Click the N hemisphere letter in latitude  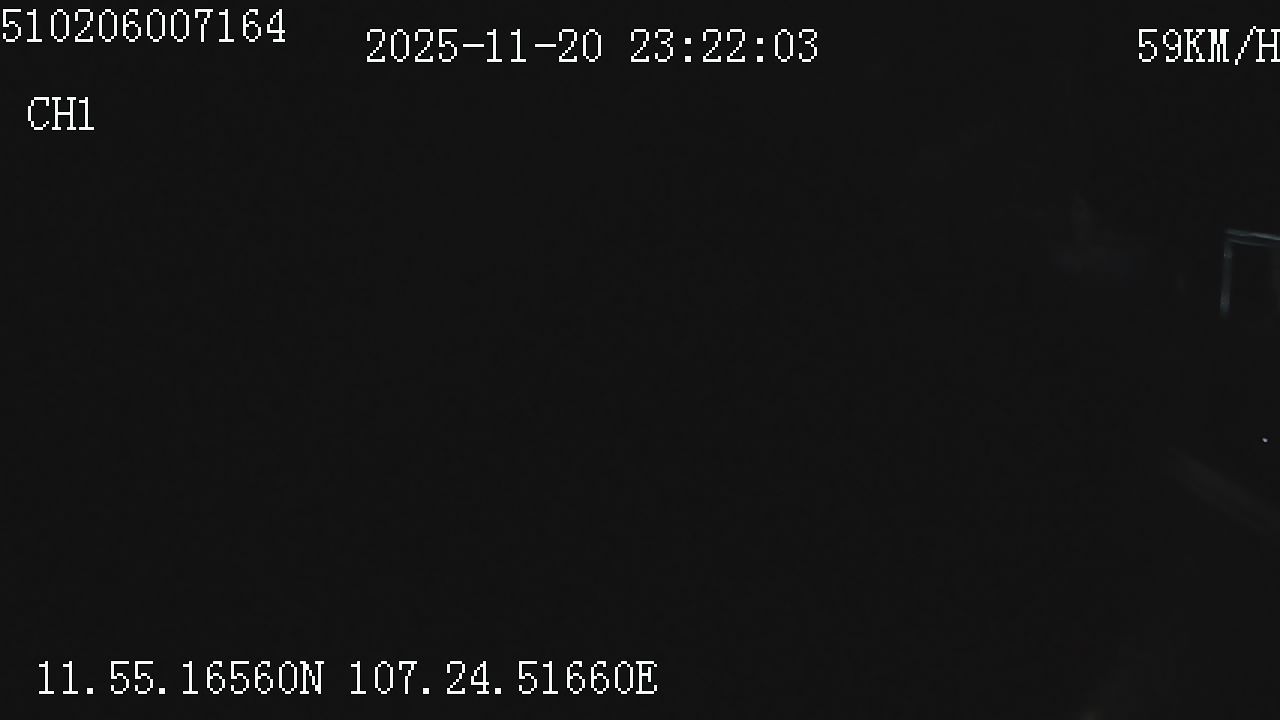[312, 679]
